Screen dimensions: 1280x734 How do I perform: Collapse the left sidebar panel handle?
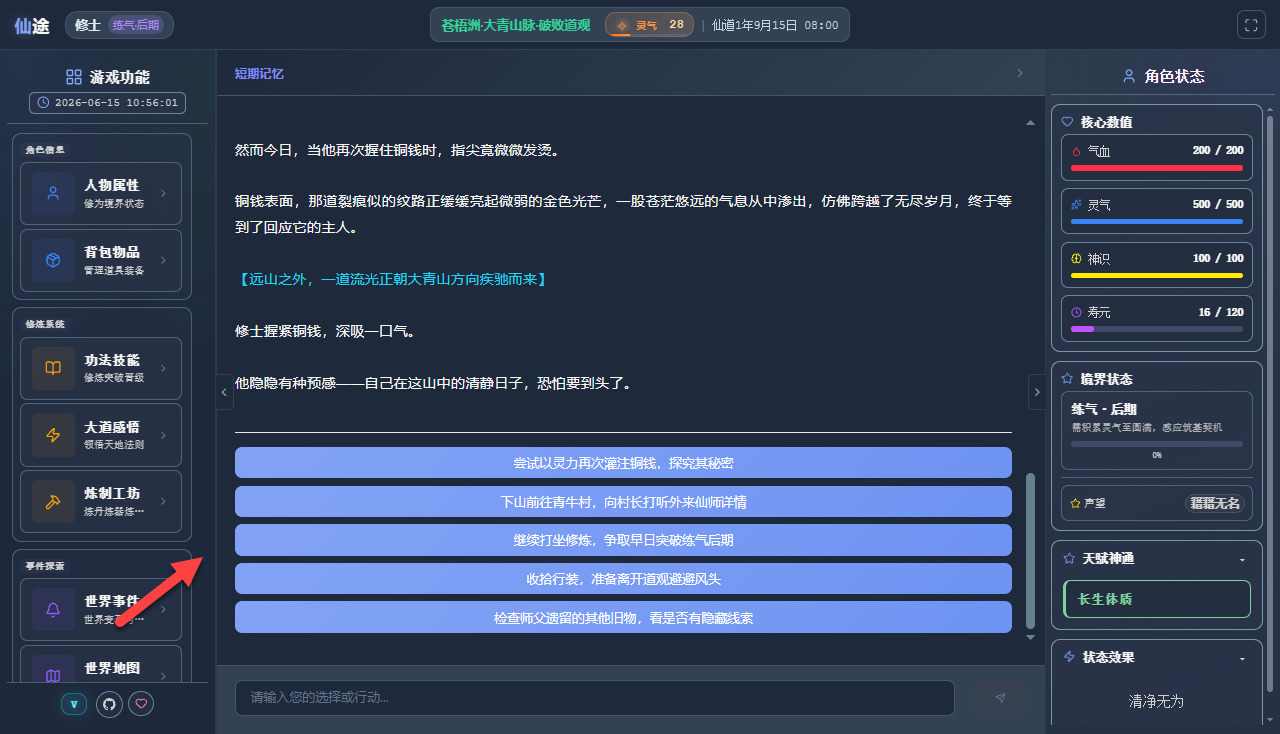[225, 392]
